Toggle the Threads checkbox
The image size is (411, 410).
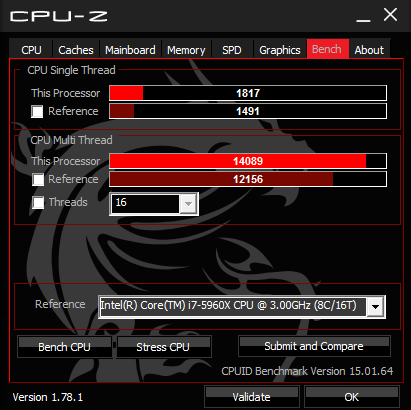click(x=38, y=202)
